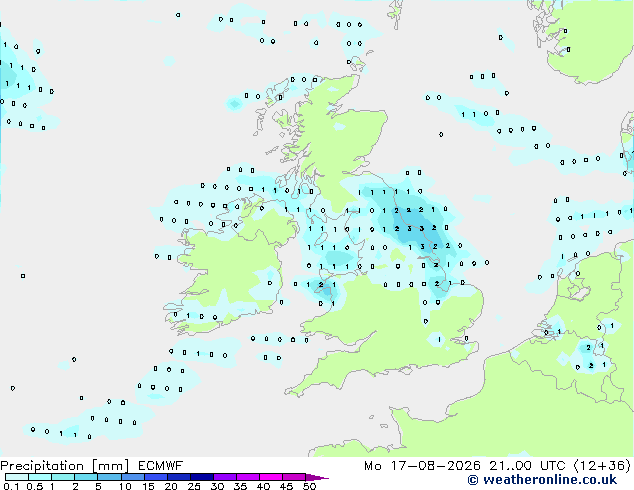
Task: Click the legend tick label '0.1'
Action: 11,486
